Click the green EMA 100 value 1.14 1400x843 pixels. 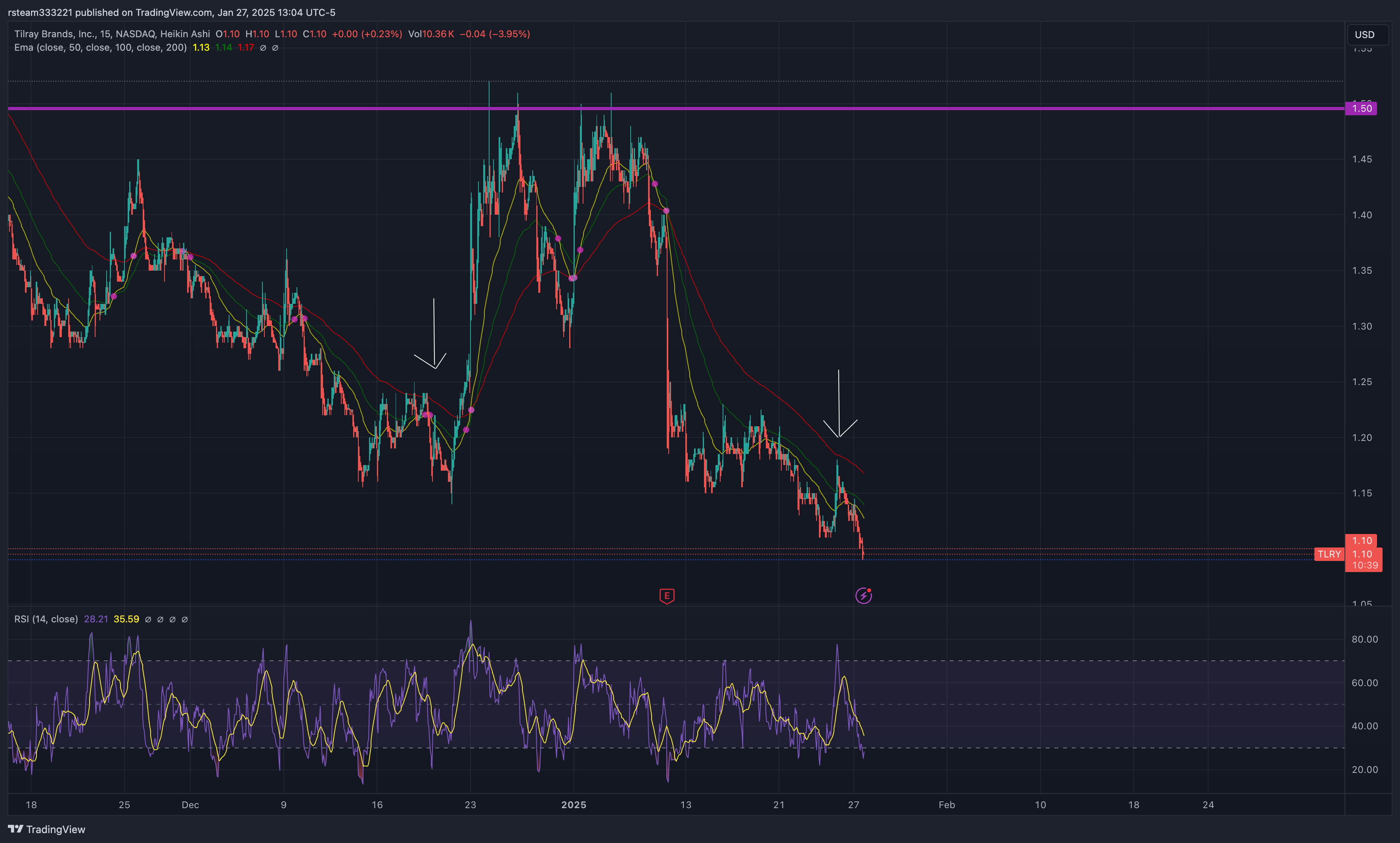pyautogui.click(x=223, y=48)
